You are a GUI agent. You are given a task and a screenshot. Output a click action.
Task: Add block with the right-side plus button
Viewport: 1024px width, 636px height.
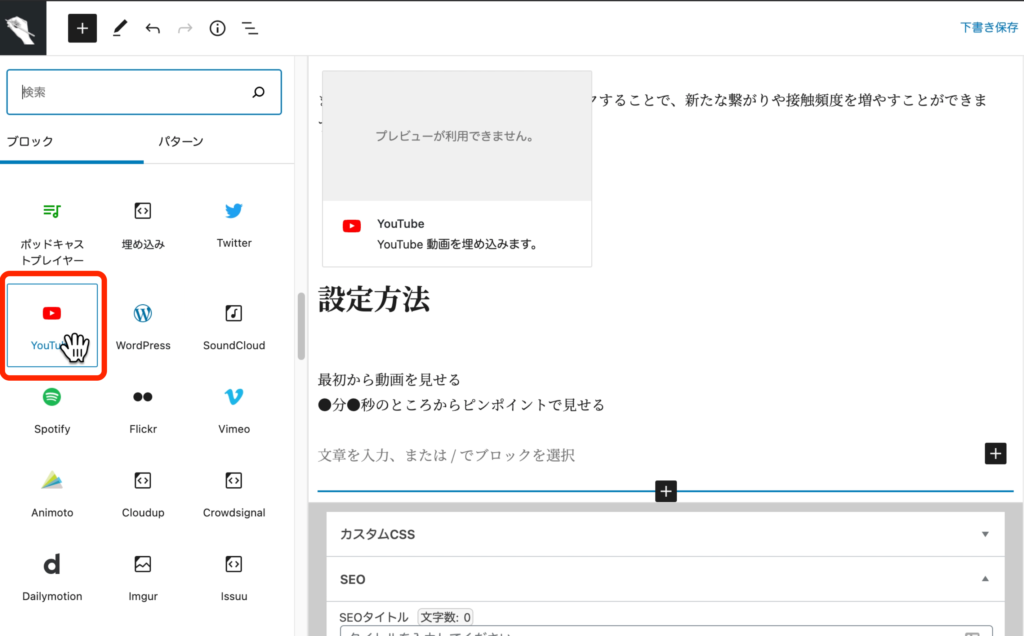[x=995, y=453]
